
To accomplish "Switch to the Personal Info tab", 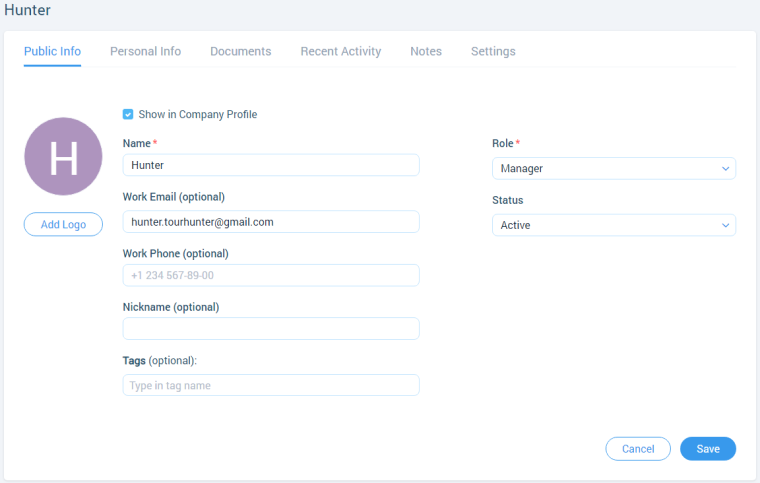I will tap(145, 51).
